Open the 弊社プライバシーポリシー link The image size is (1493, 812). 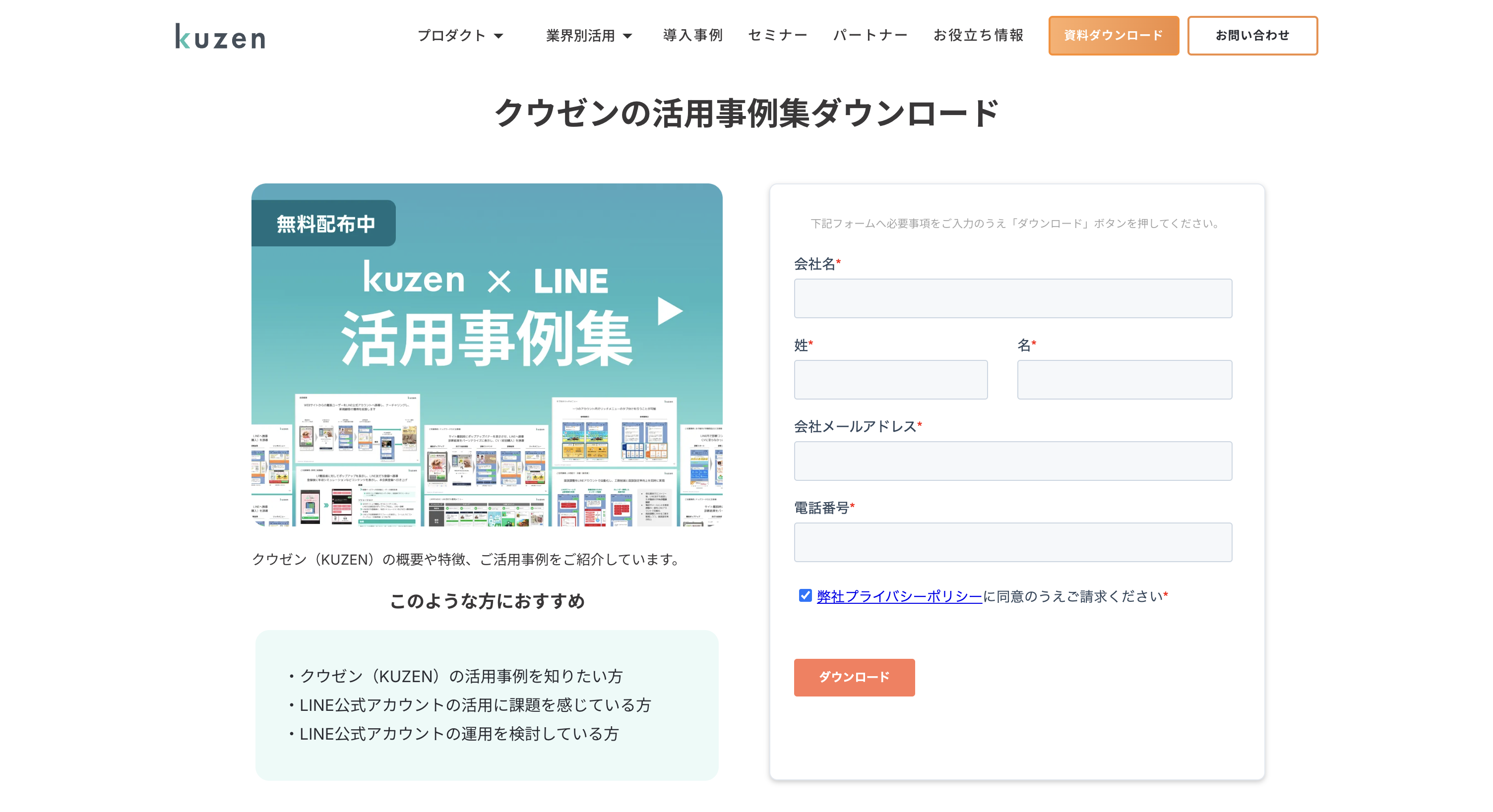(x=899, y=596)
